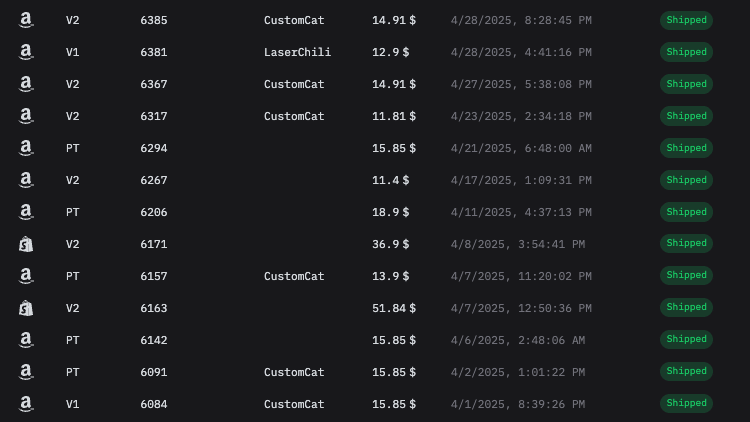Click the Shopify icon for order 6163

26,308
